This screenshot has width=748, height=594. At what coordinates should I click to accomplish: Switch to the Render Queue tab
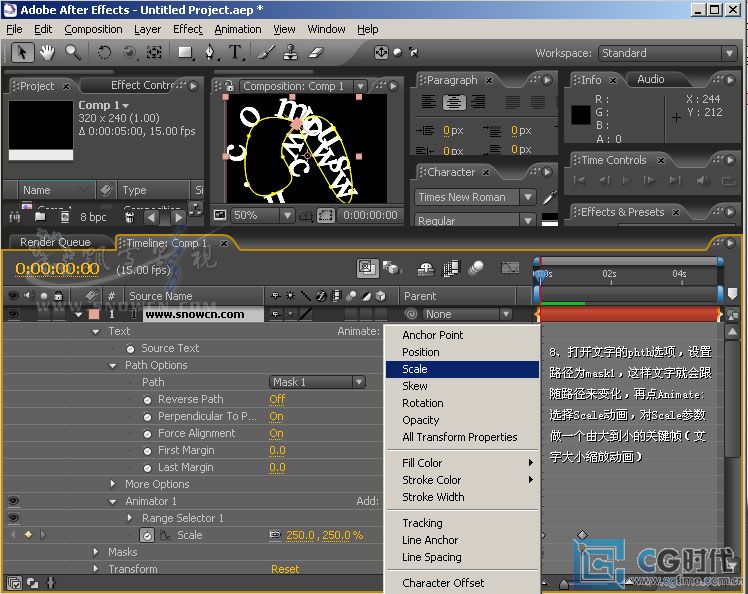point(55,242)
